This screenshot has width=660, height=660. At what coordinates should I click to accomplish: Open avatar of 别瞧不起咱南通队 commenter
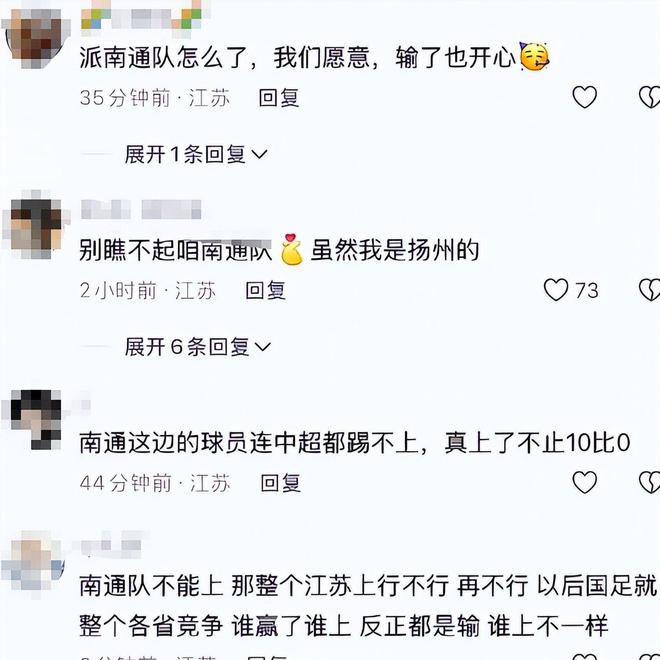click(x=35, y=226)
